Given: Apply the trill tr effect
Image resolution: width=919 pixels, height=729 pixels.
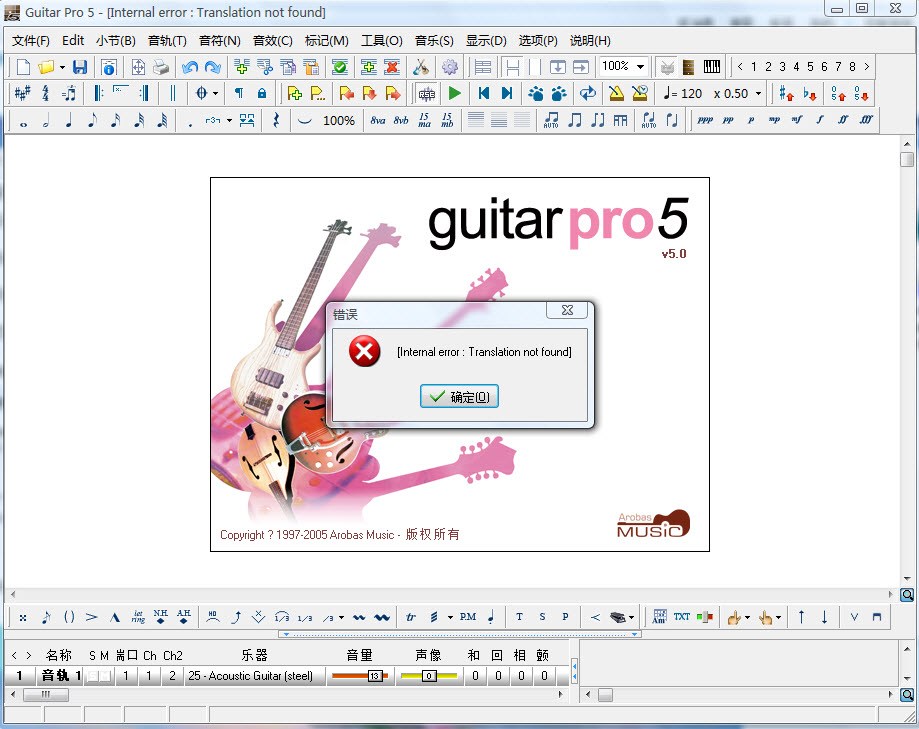Looking at the screenshot, I should (411, 616).
